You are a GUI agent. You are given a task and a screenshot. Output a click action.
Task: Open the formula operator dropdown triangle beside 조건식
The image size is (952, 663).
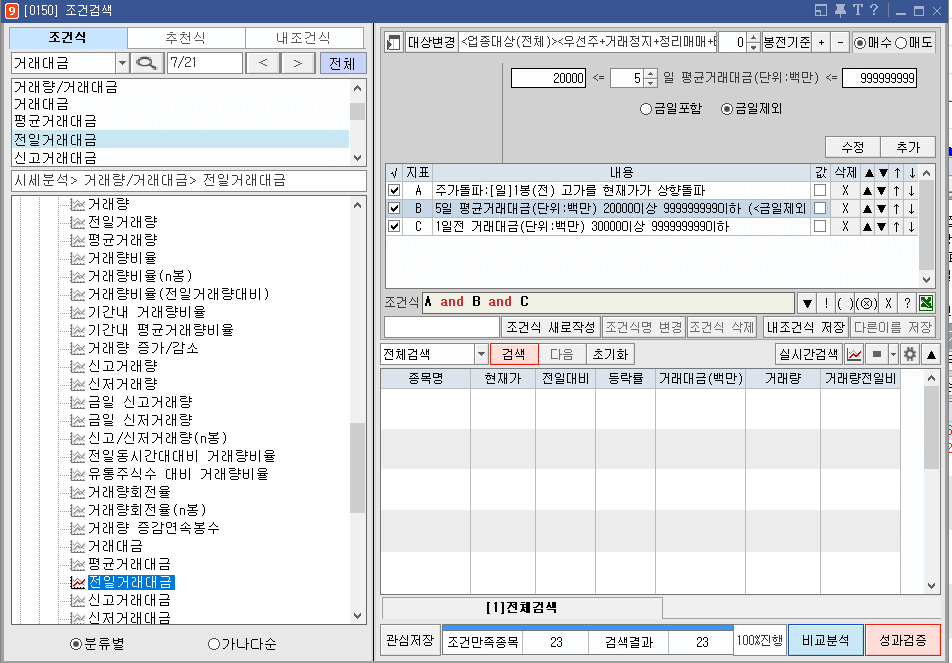(807, 303)
